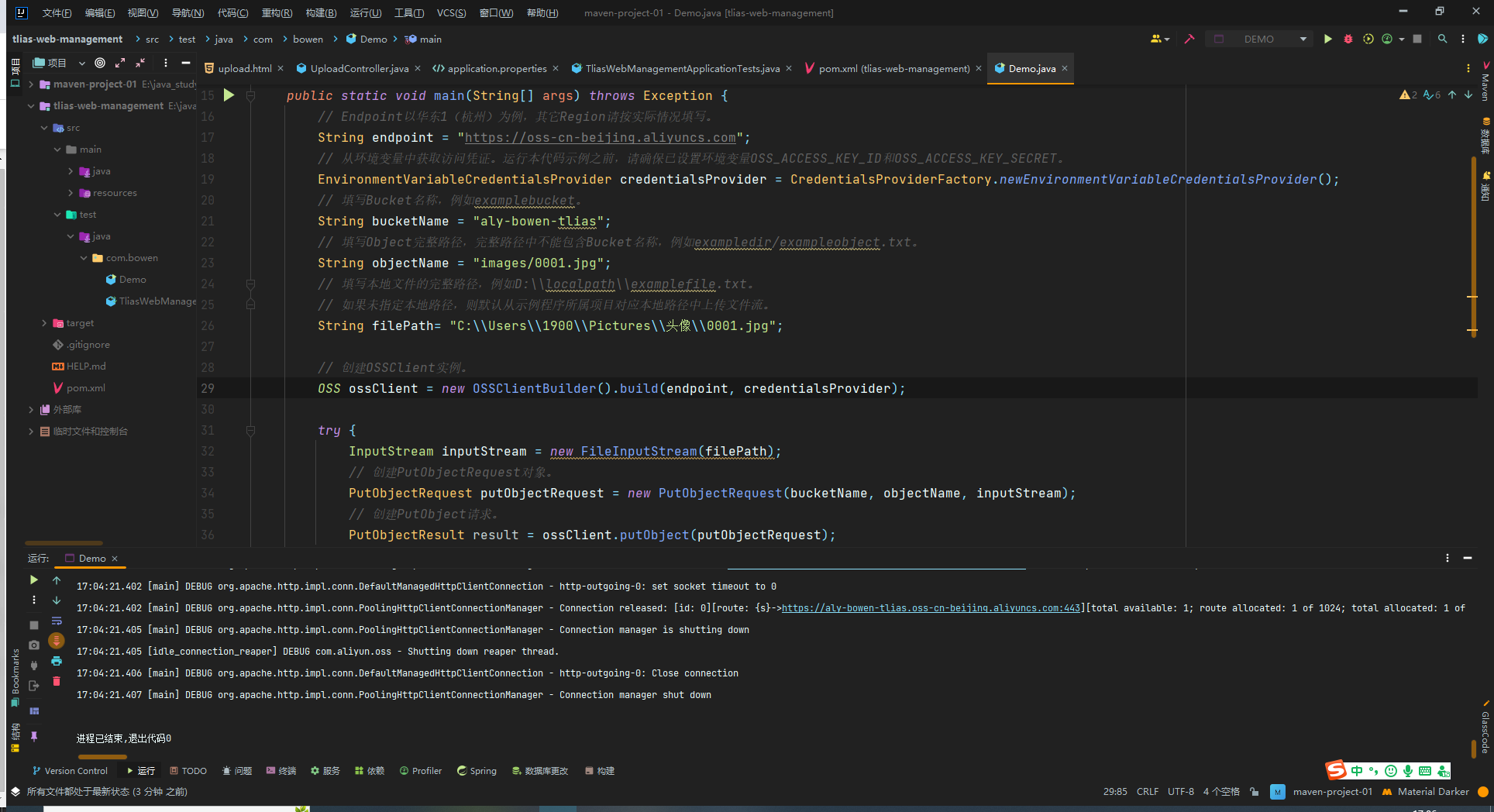Open the VCS(S) menu
This screenshot has height=812, width=1494.
[x=451, y=12]
